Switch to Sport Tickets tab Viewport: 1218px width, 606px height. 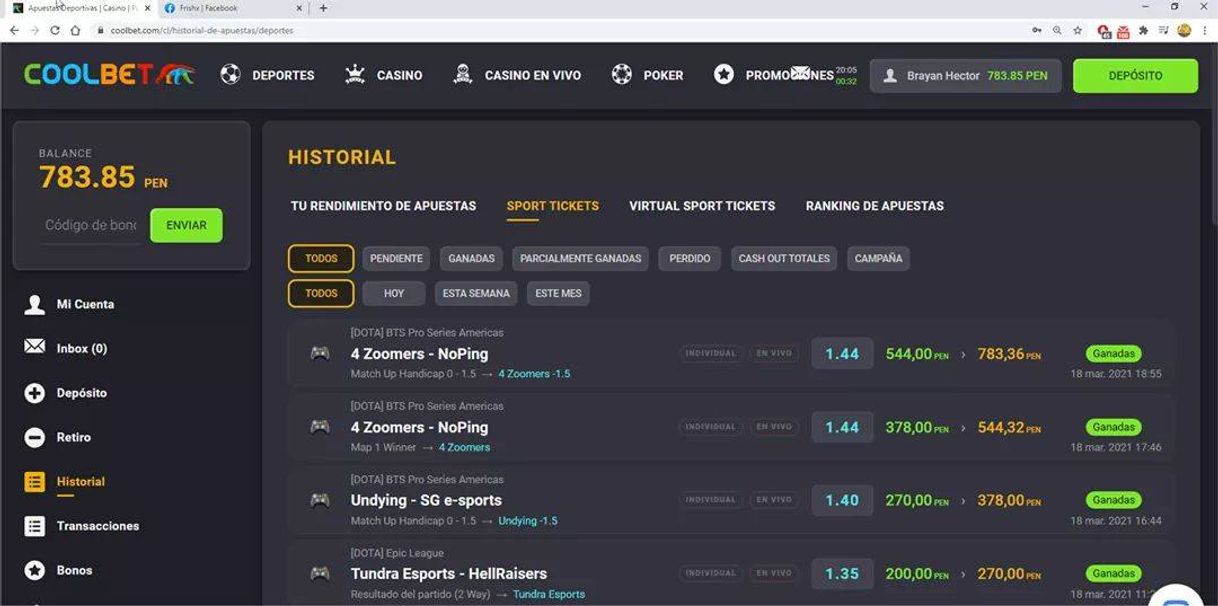click(x=552, y=206)
